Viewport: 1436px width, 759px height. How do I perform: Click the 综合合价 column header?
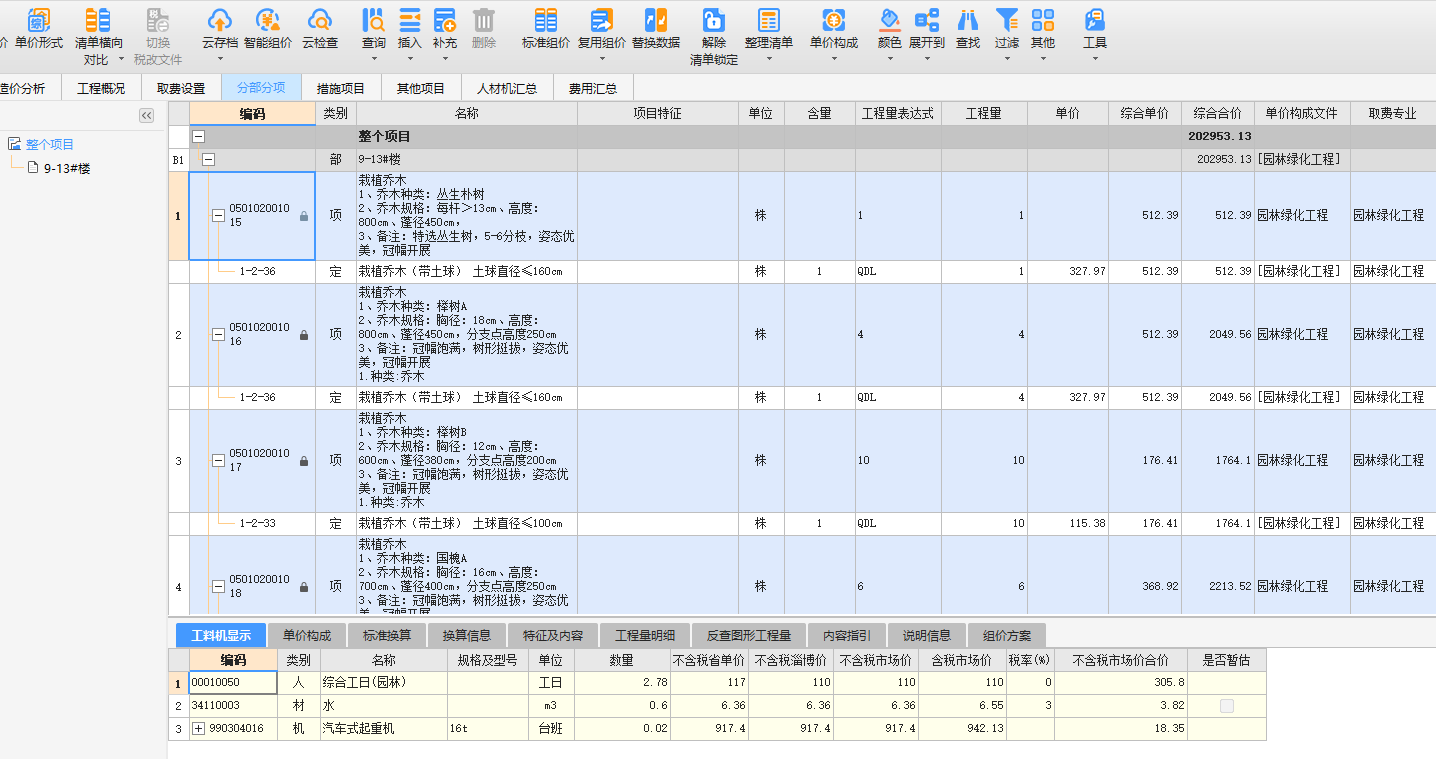(1216, 113)
